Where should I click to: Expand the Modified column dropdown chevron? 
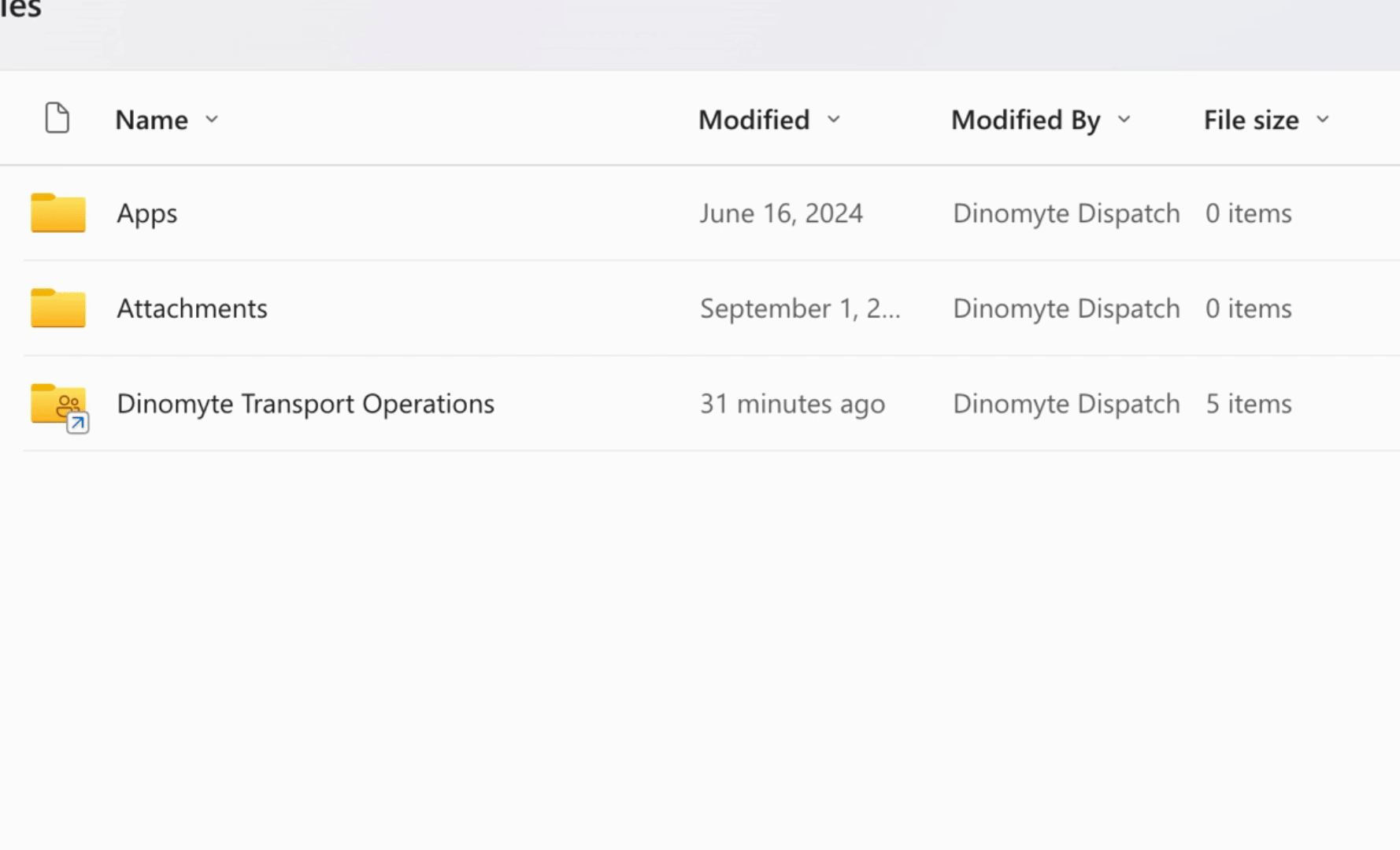coord(834,120)
